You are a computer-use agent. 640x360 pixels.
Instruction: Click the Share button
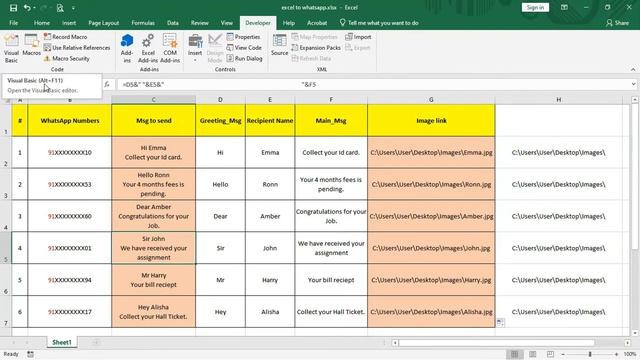point(617,23)
